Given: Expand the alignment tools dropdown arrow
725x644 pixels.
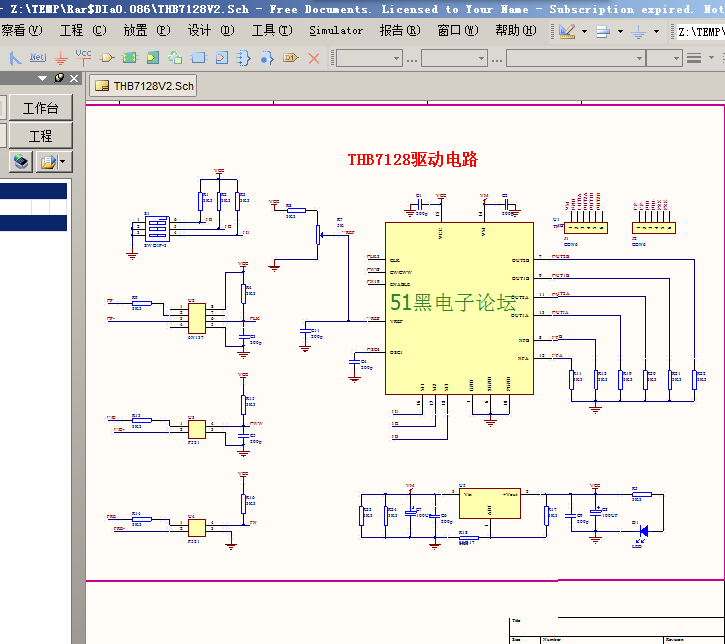Looking at the screenshot, I should [621, 32].
